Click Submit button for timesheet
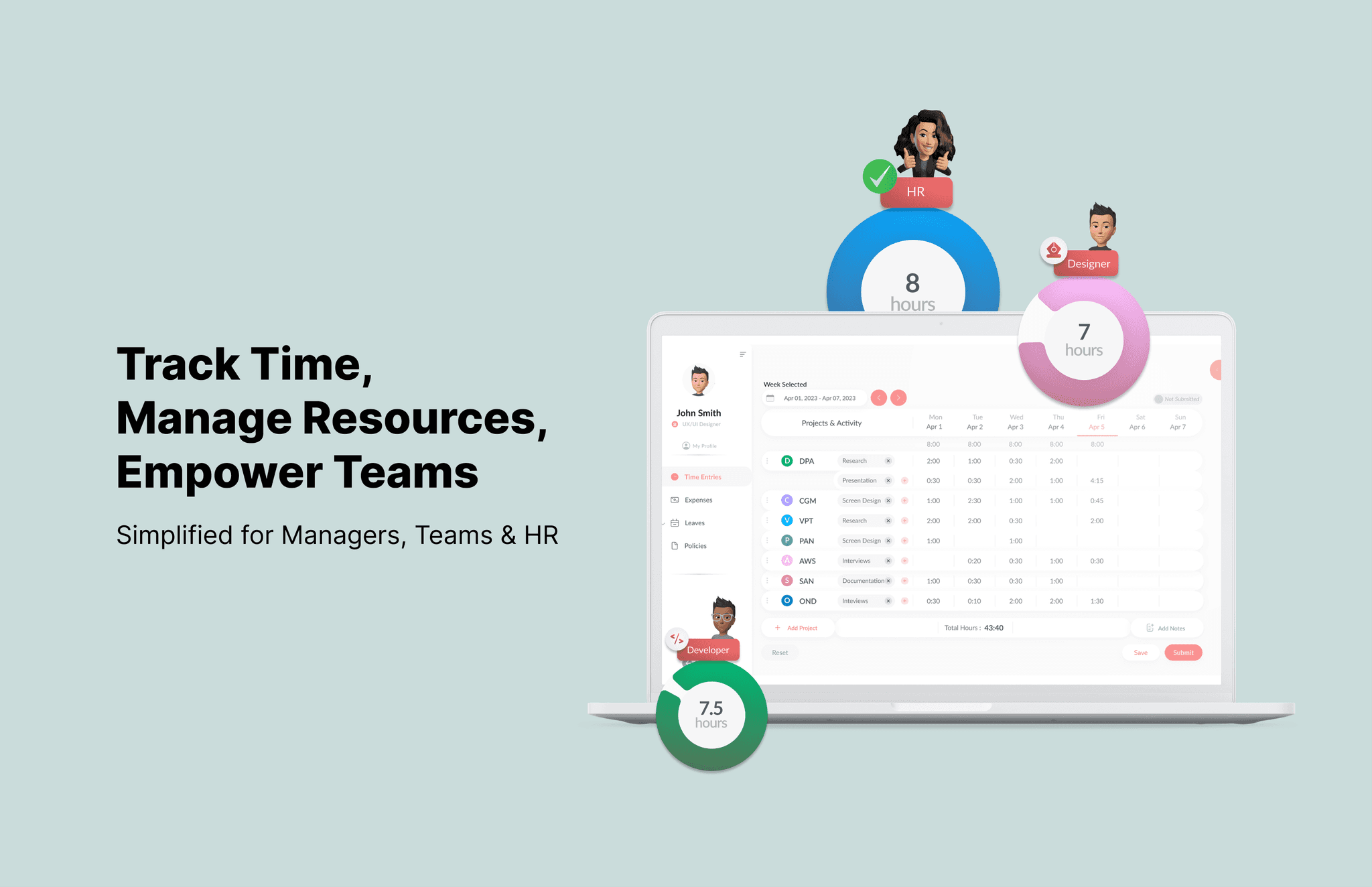1372x887 pixels. point(1183,654)
